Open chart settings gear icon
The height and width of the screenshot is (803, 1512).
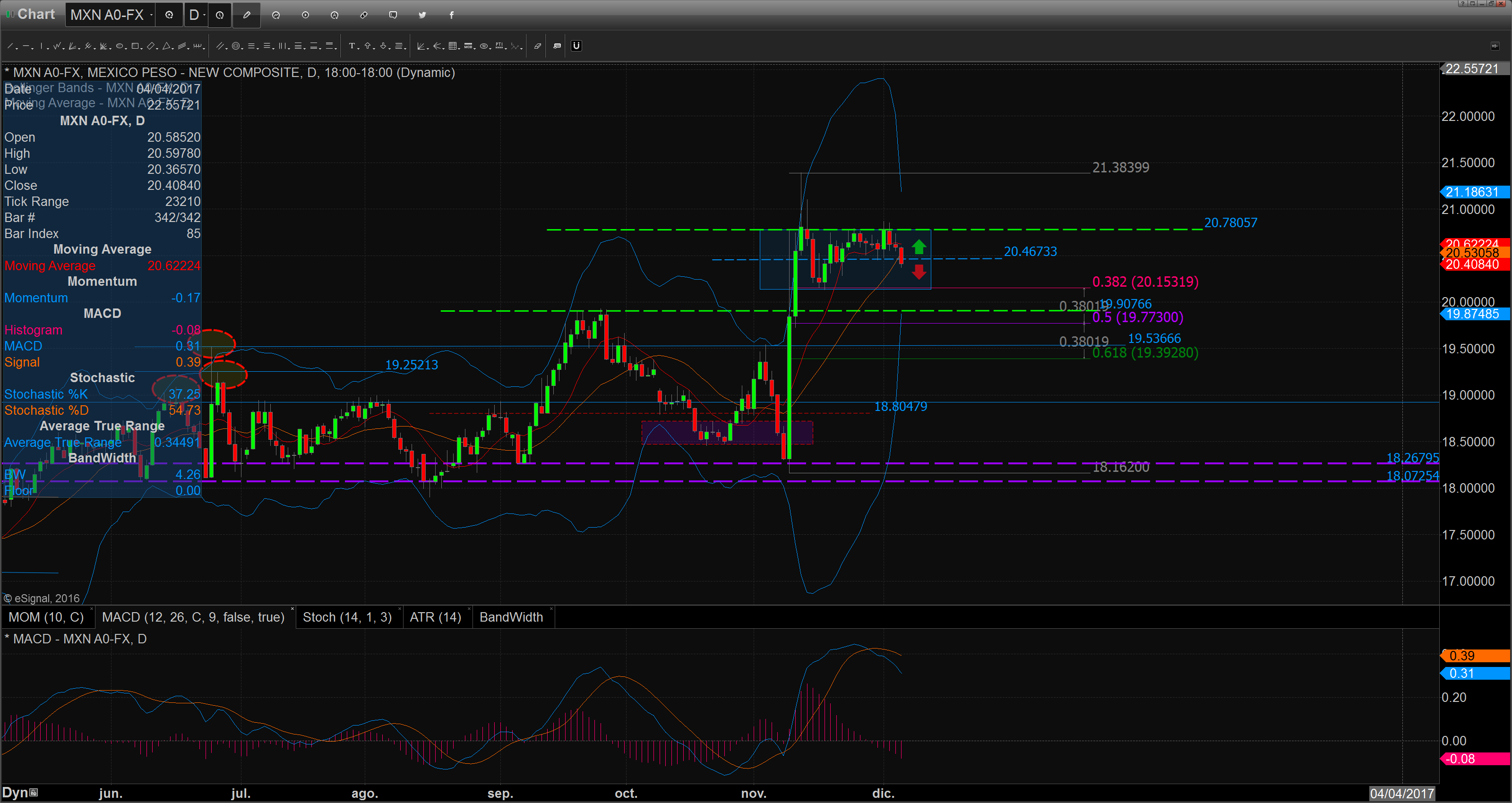(169, 15)
